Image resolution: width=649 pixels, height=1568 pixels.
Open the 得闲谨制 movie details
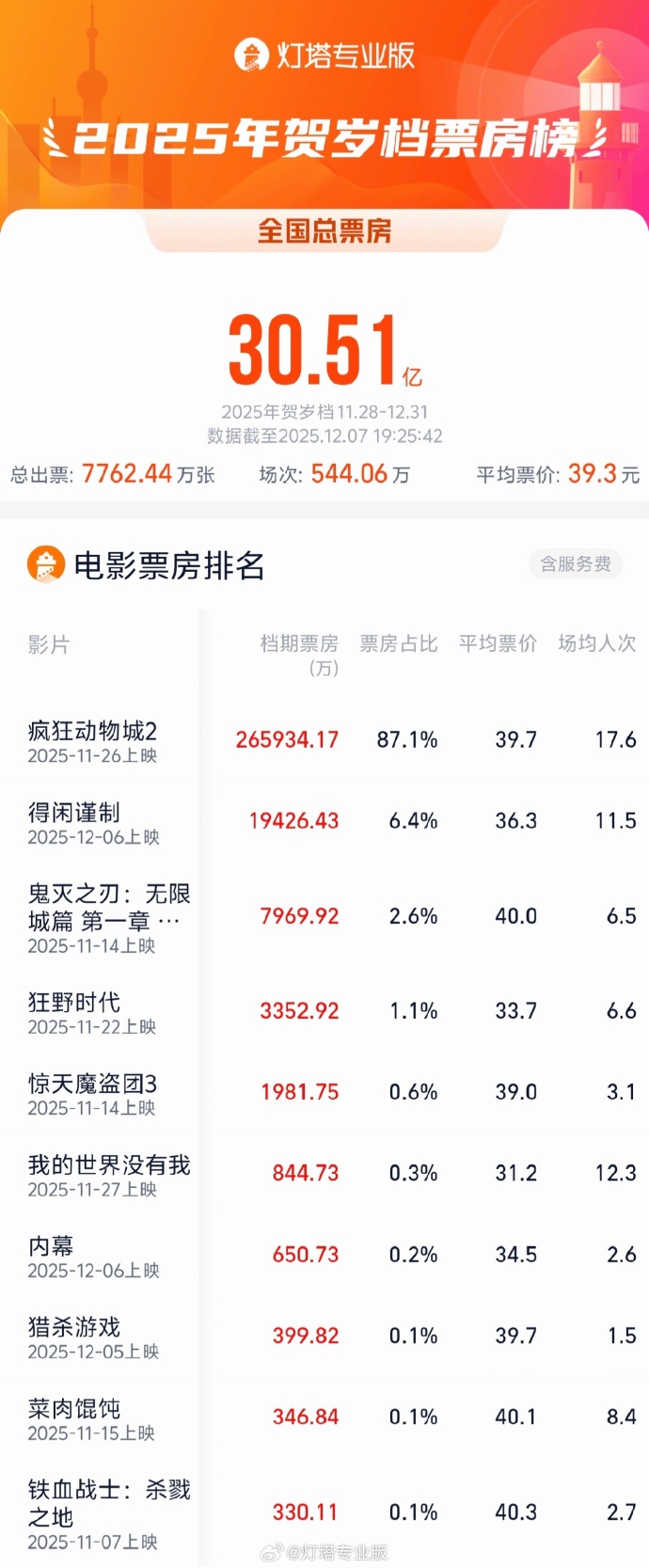74,812
